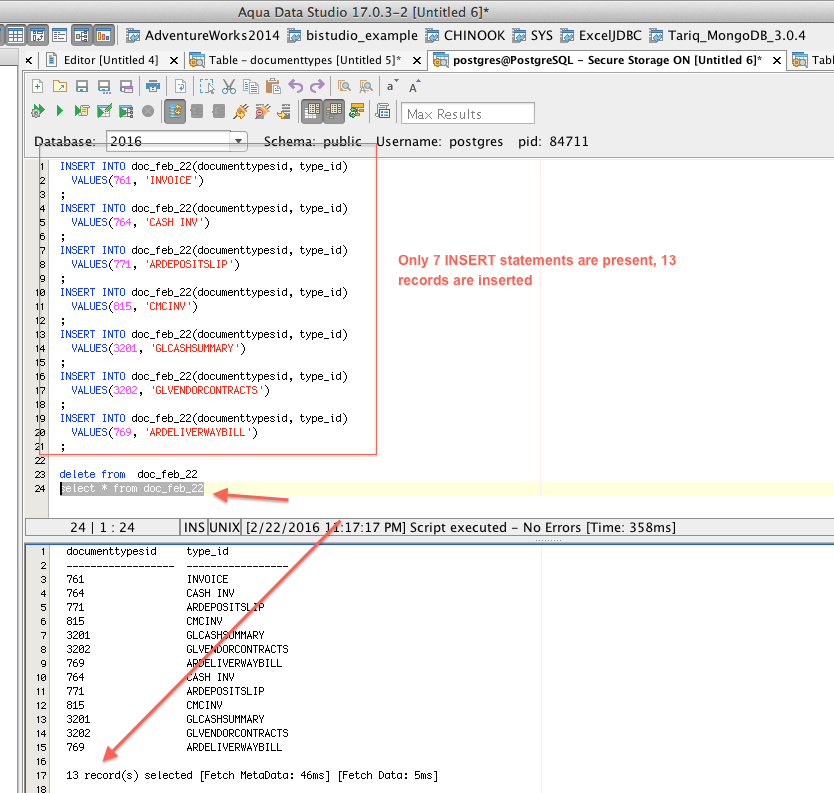Open the CHINOOK server shortcut
The width and height of the screenshot is (834, 793).
(x=465, y=36)
